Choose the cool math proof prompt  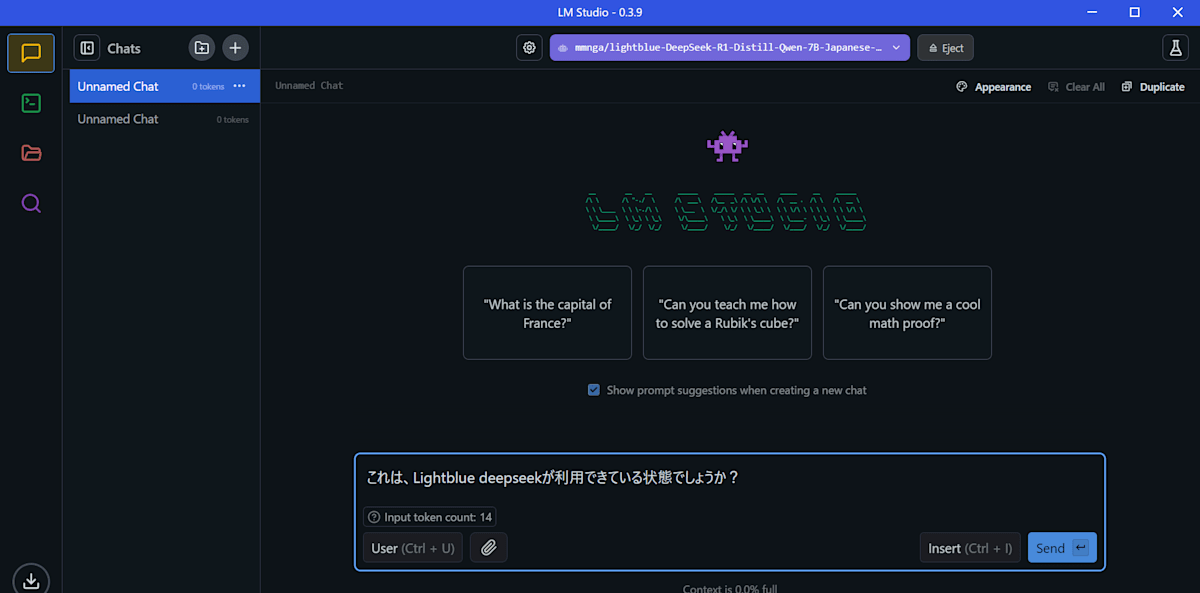pyautogui.click(x=907, y=313)
